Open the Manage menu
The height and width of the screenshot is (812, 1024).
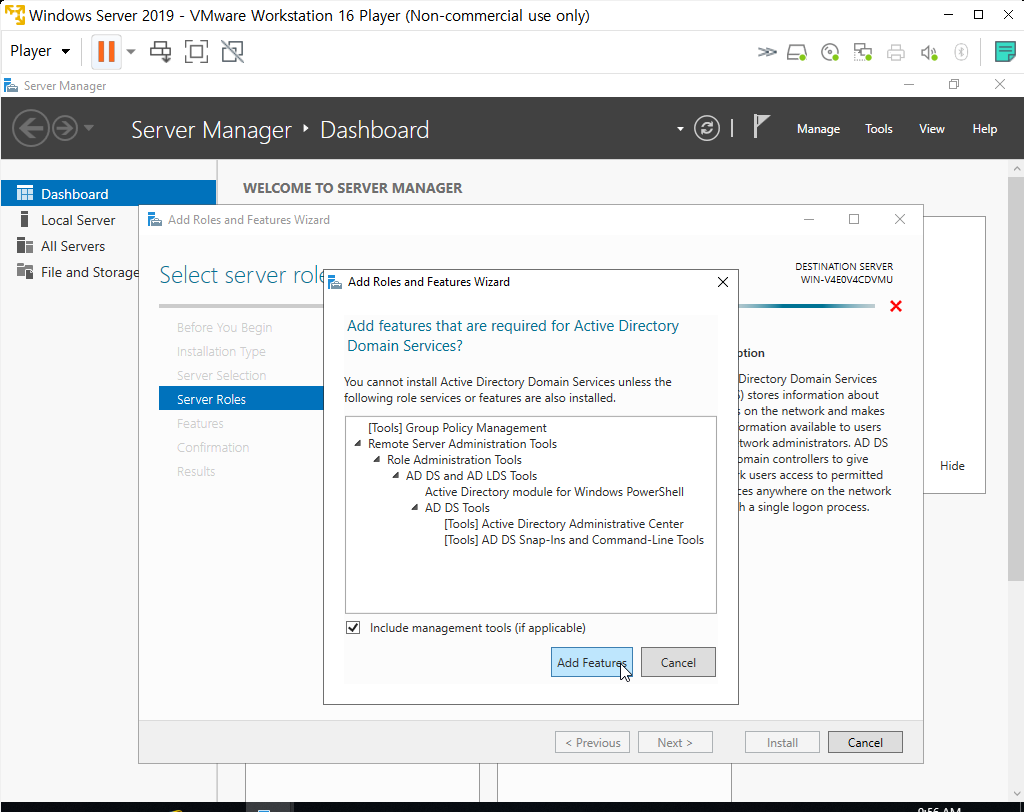tap(818, 129)
